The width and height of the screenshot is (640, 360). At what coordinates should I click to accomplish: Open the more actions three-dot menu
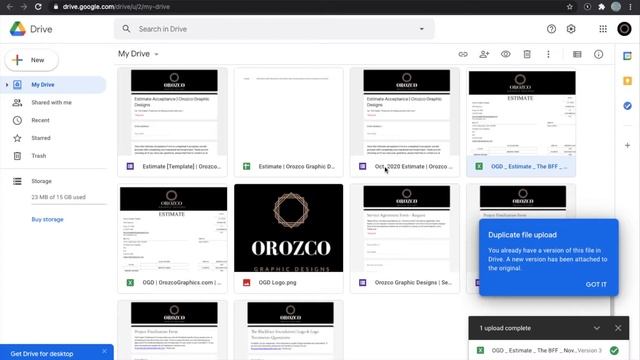[548, 54]
